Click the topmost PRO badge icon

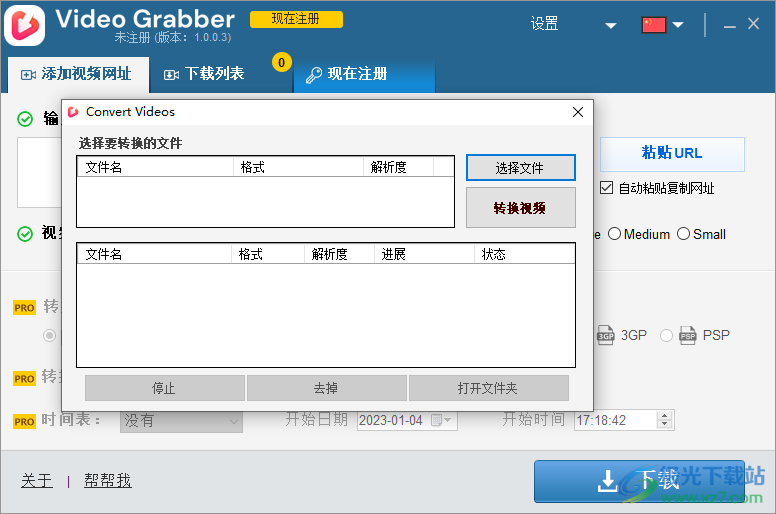point(24,308)
